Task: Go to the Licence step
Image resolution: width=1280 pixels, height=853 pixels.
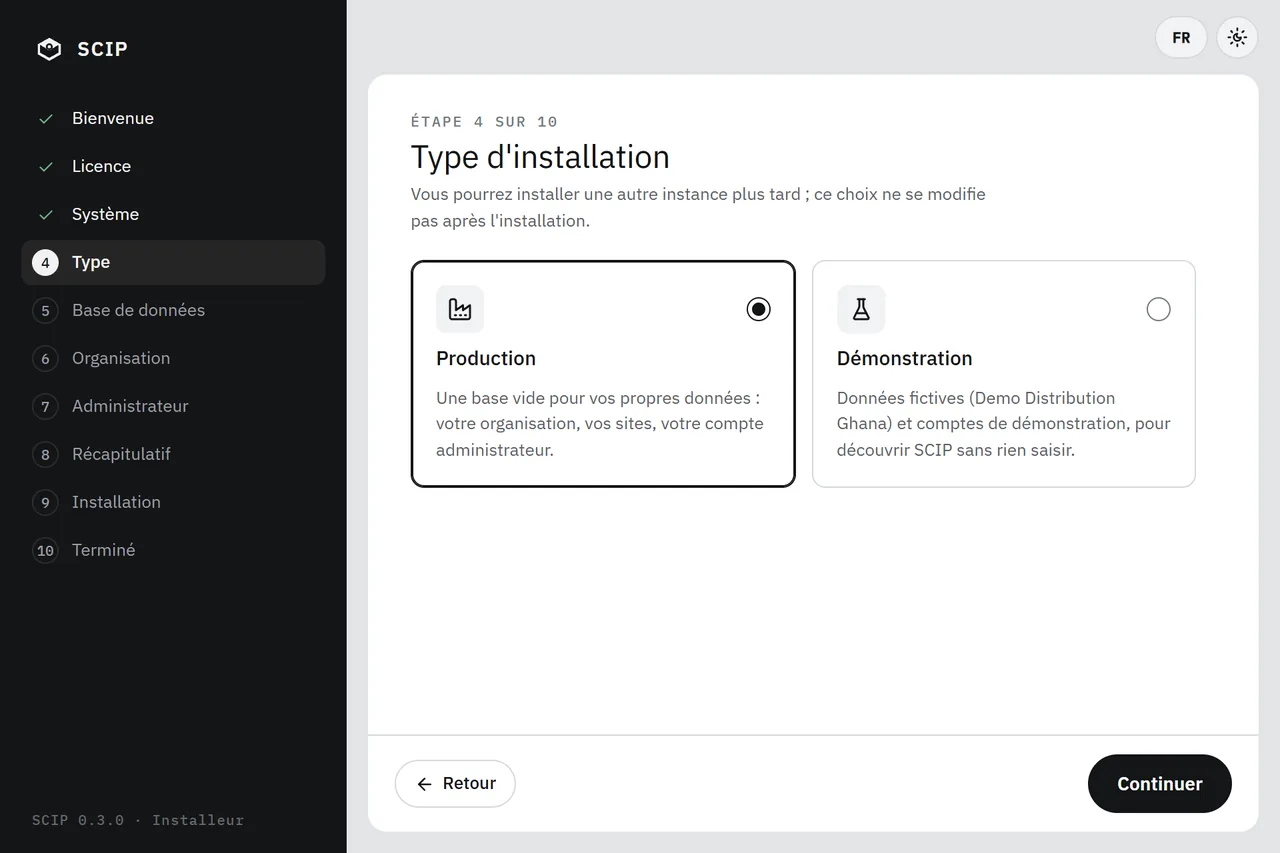Action: click(x=173, y=166)
